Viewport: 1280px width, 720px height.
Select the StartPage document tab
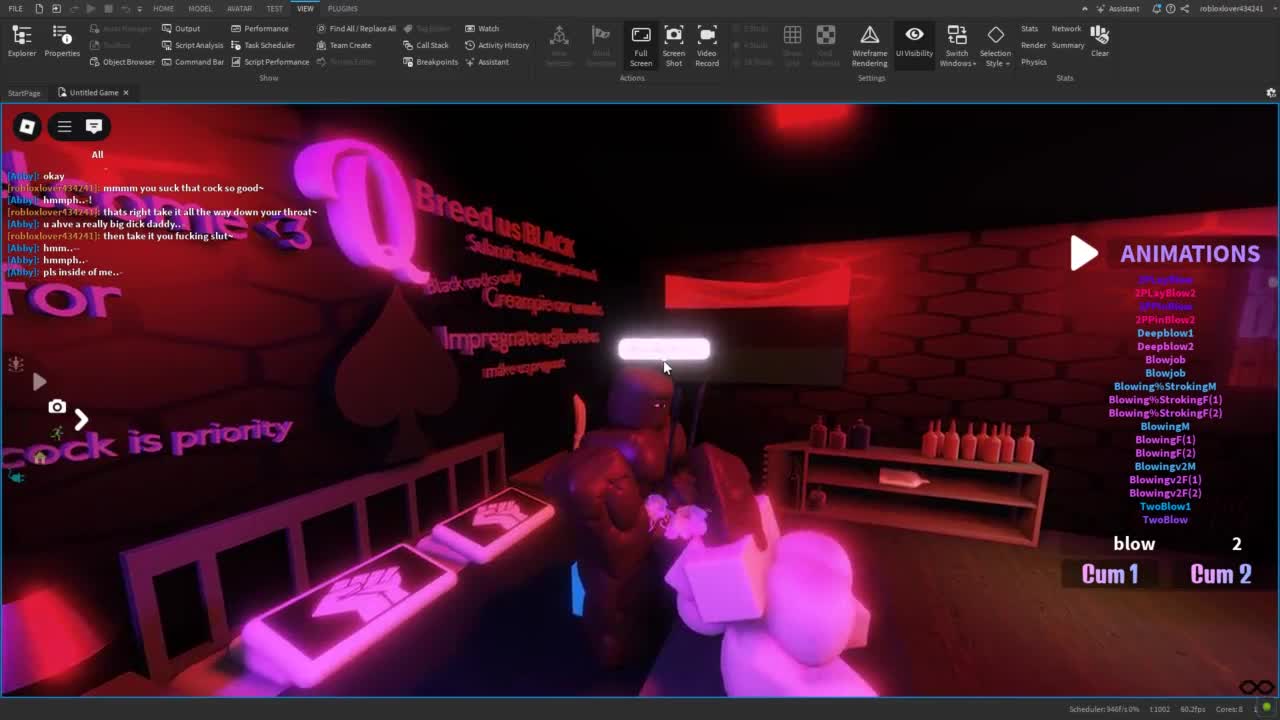pos(24,93)
